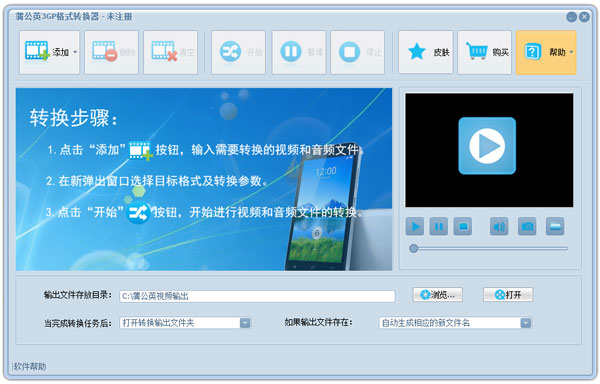Expand the 帮助 button's dropdown arrow

571,52
